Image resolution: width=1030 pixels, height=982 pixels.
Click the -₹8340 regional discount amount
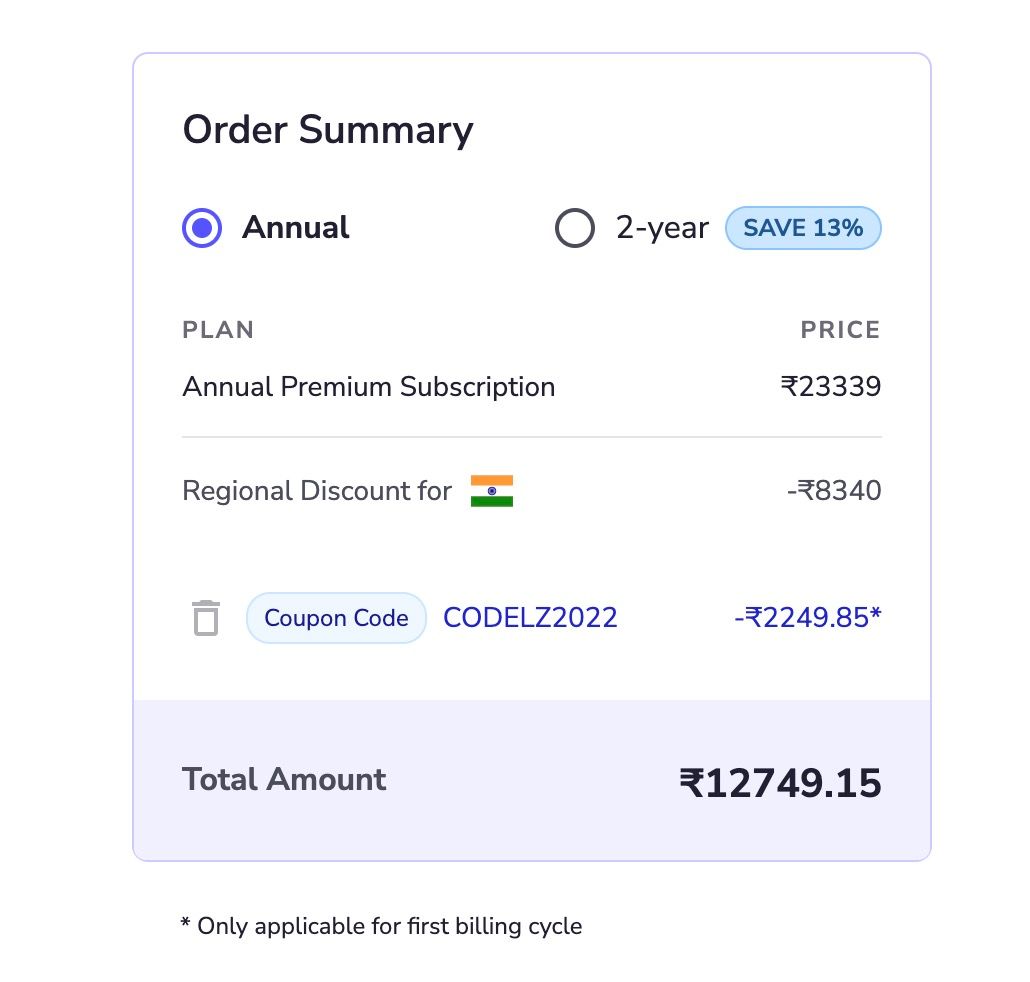point(834,491)
